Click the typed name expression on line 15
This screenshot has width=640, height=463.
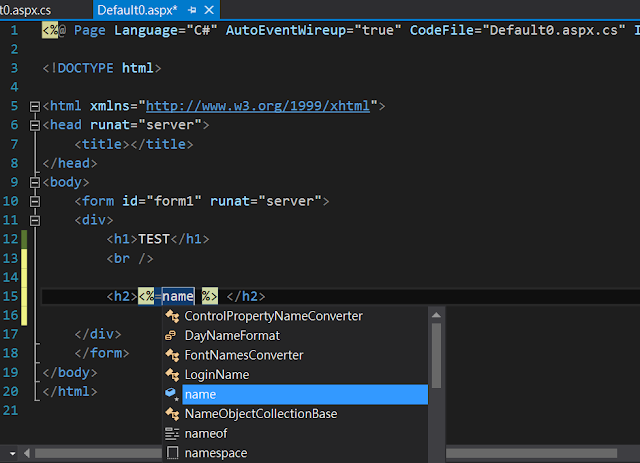pos(178,296)
